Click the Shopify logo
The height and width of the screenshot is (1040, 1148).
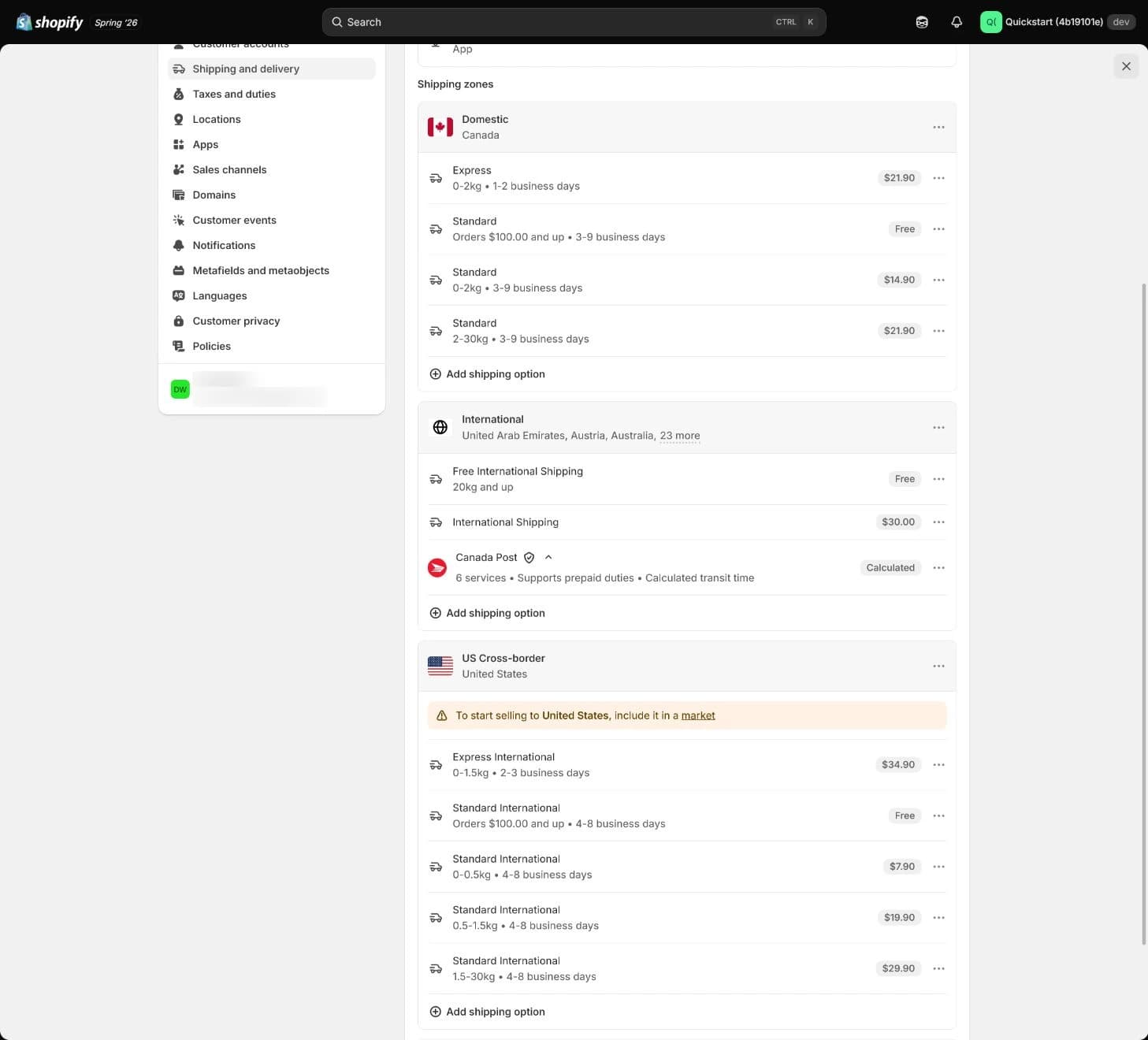(x=49, y=22)
